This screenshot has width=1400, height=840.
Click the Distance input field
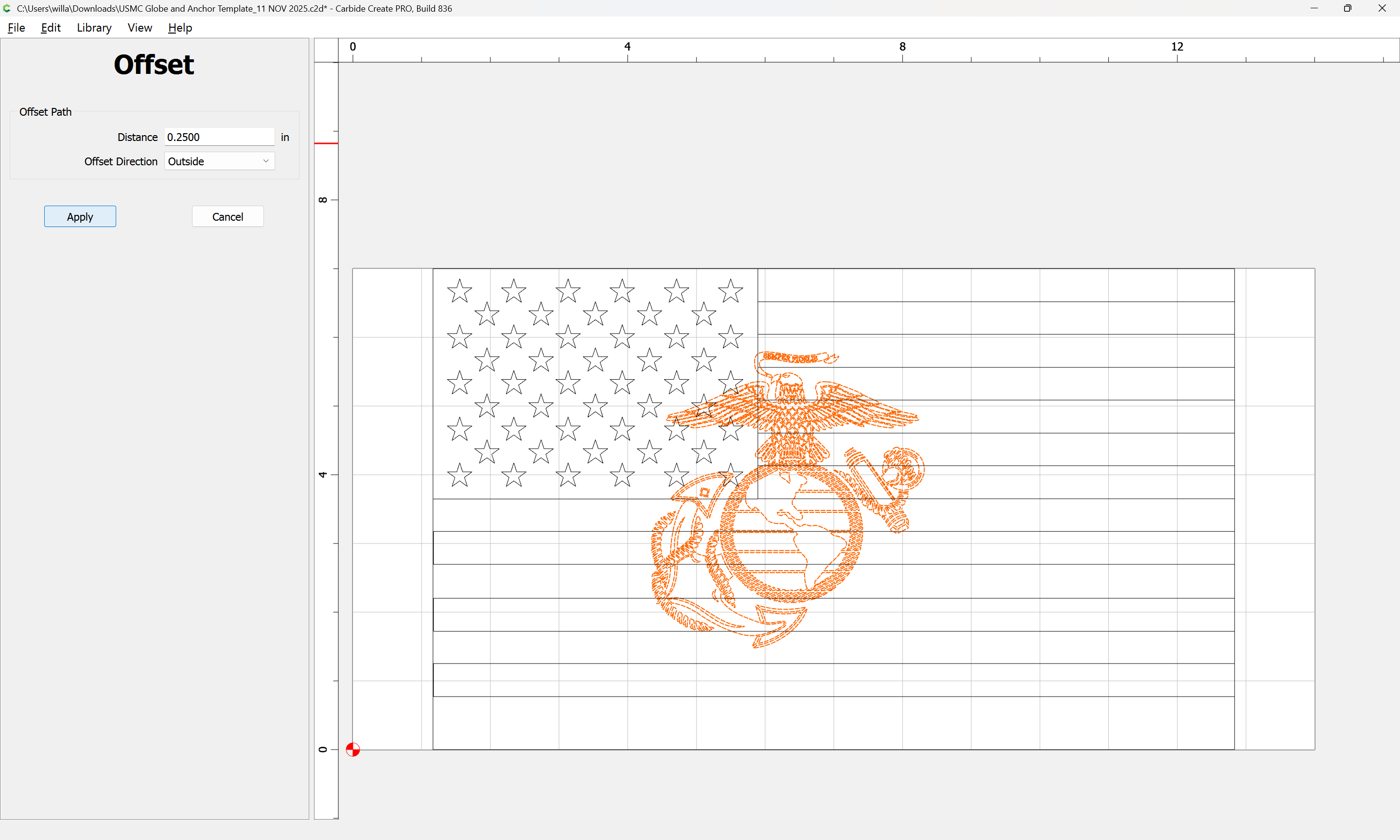(219, 137)
